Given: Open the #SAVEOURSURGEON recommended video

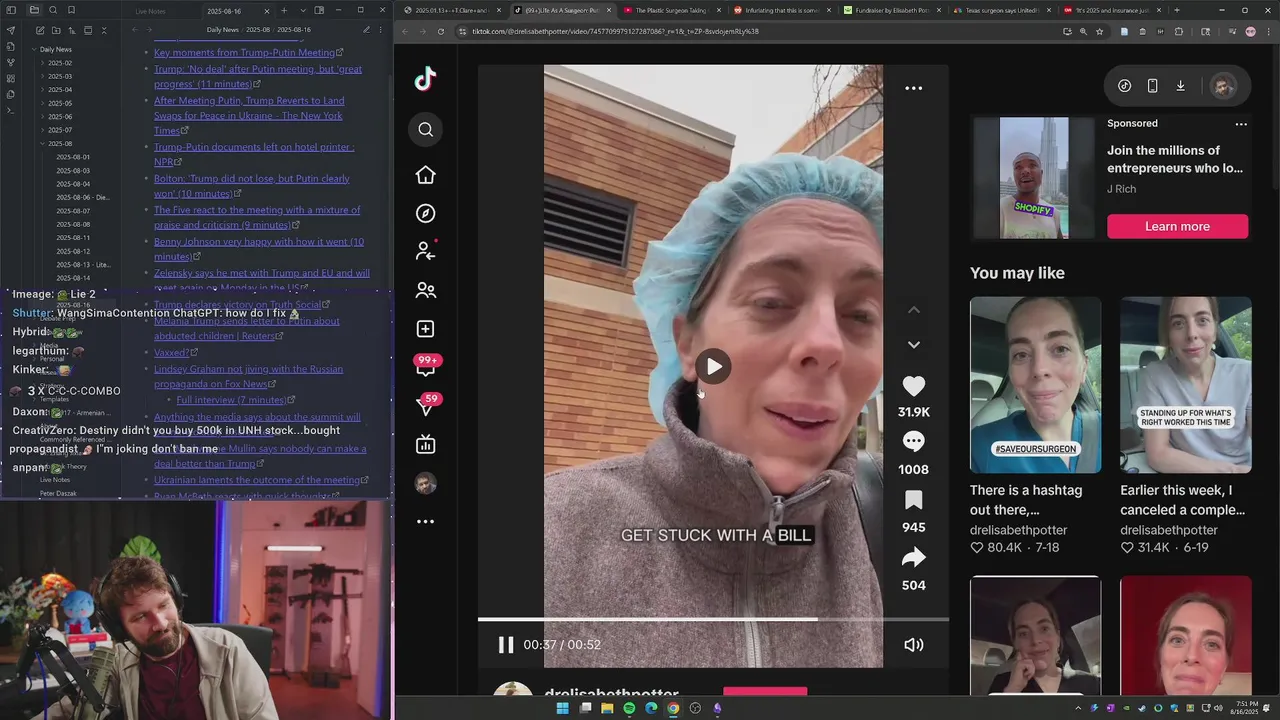Looking at the screenshot, I should pyautogui.click(x=1035, y=385).
